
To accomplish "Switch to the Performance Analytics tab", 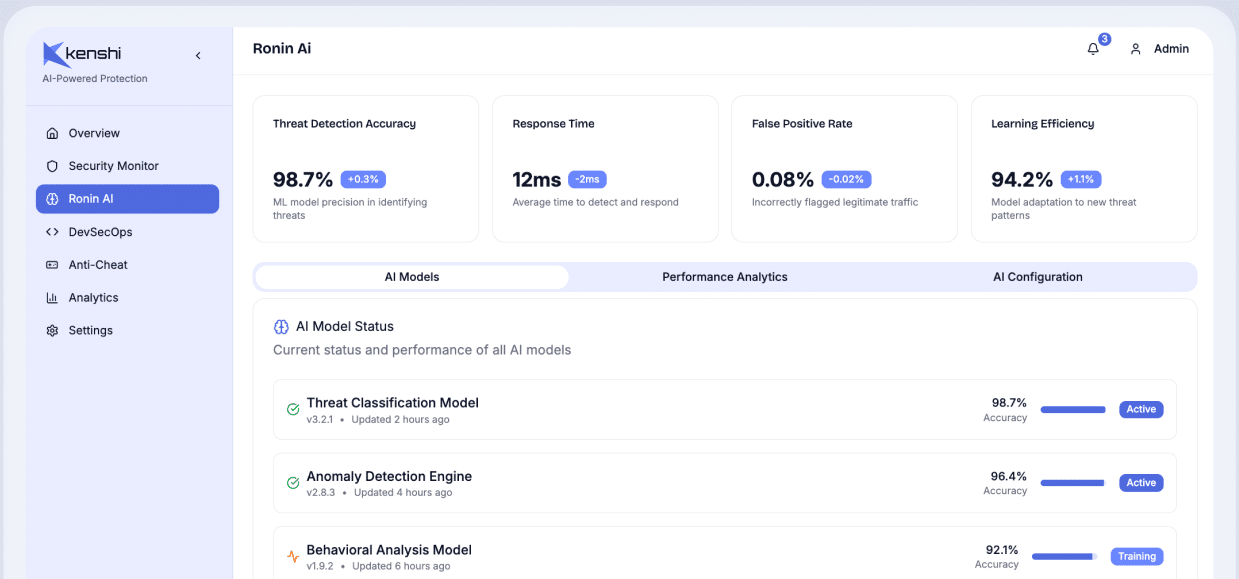I will [724, 277].
